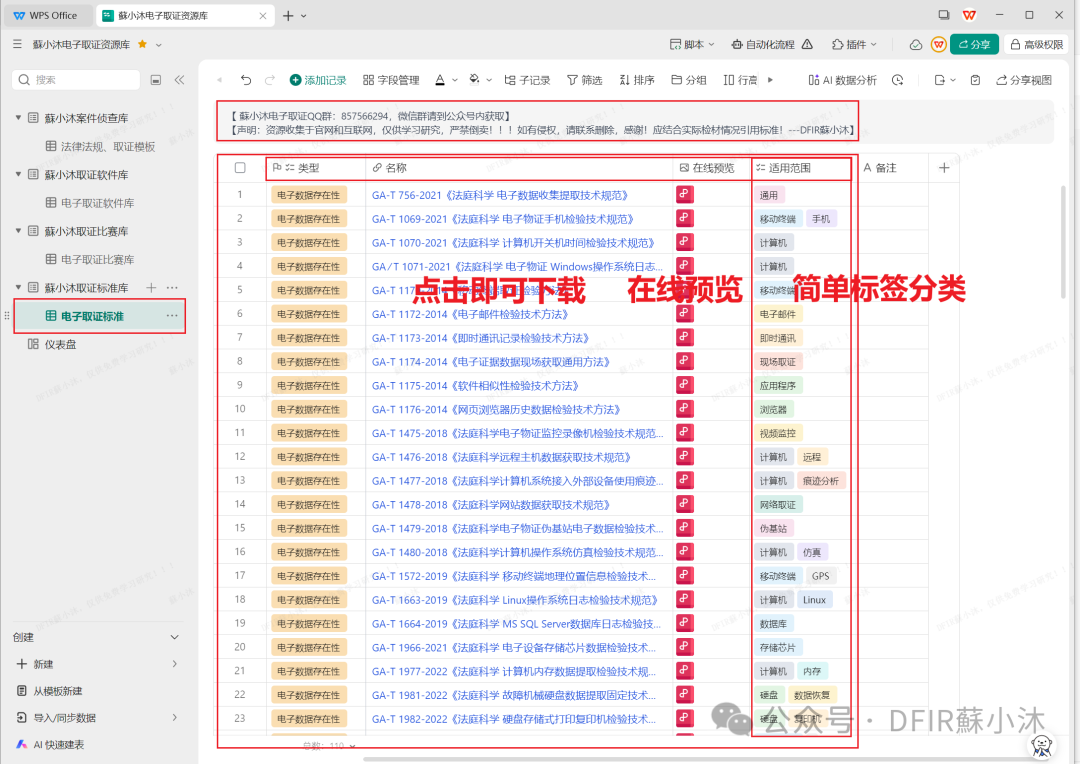This screenshot has height=764, width=1080.
Task: Switch to WPS Office home tab
Action: [48, 15]
